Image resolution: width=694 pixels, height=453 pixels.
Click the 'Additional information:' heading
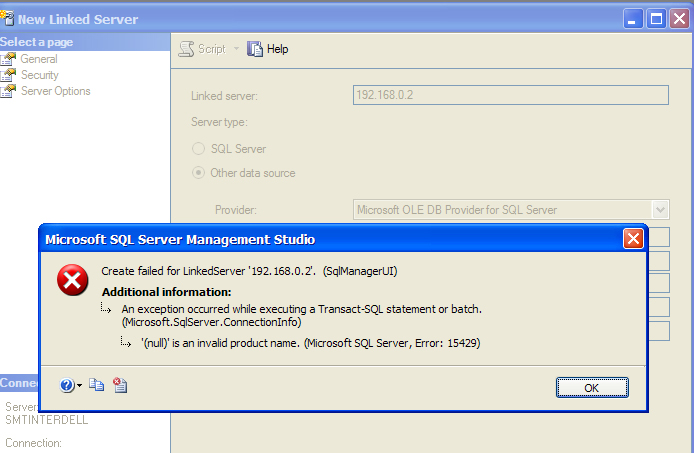[x=166, y=292]
